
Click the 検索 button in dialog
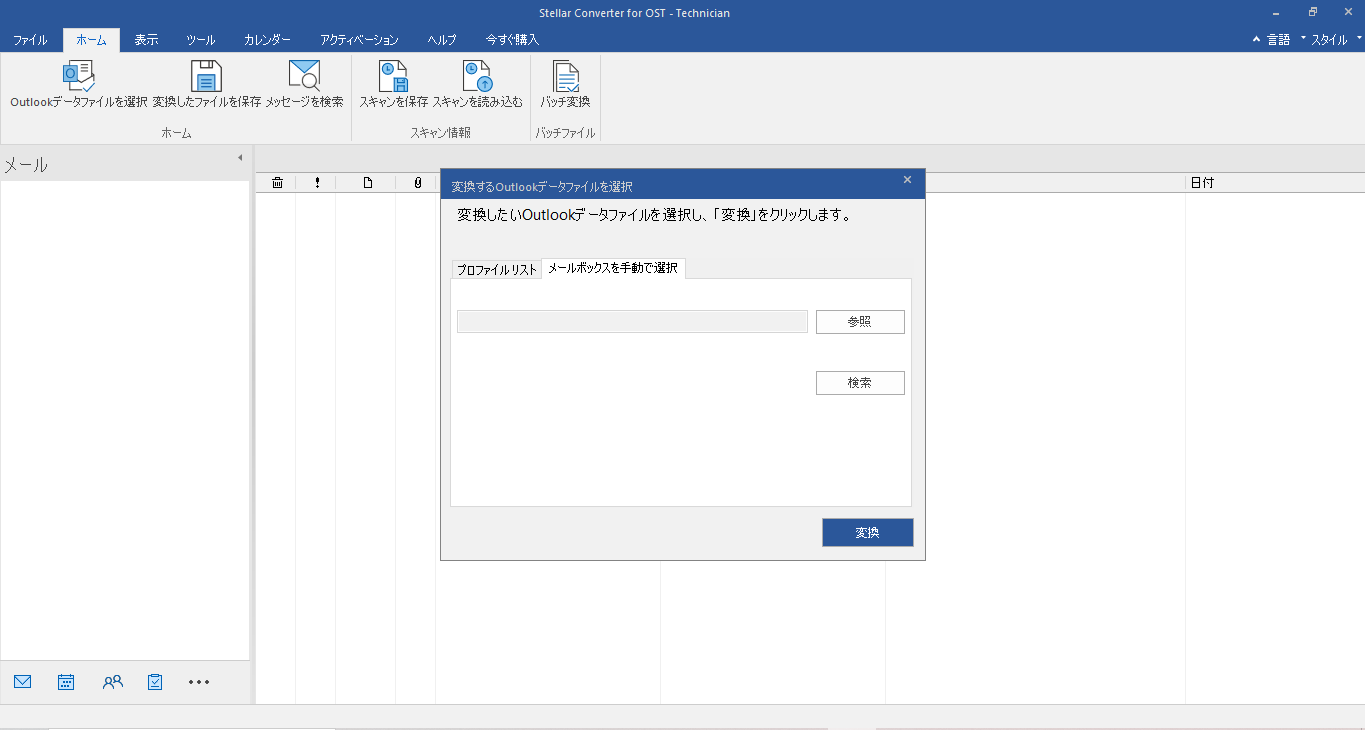[860, 383]
